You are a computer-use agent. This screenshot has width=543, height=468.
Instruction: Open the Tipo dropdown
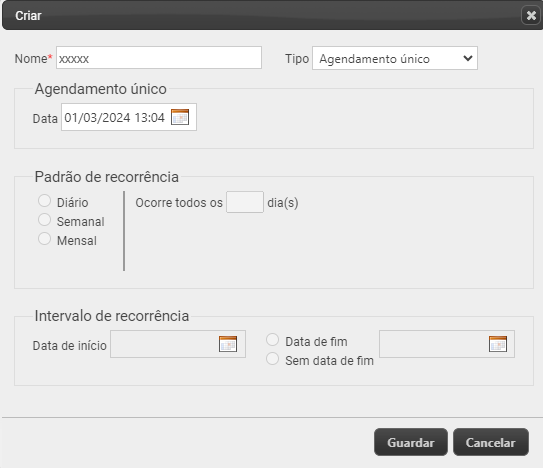(395, 58)
